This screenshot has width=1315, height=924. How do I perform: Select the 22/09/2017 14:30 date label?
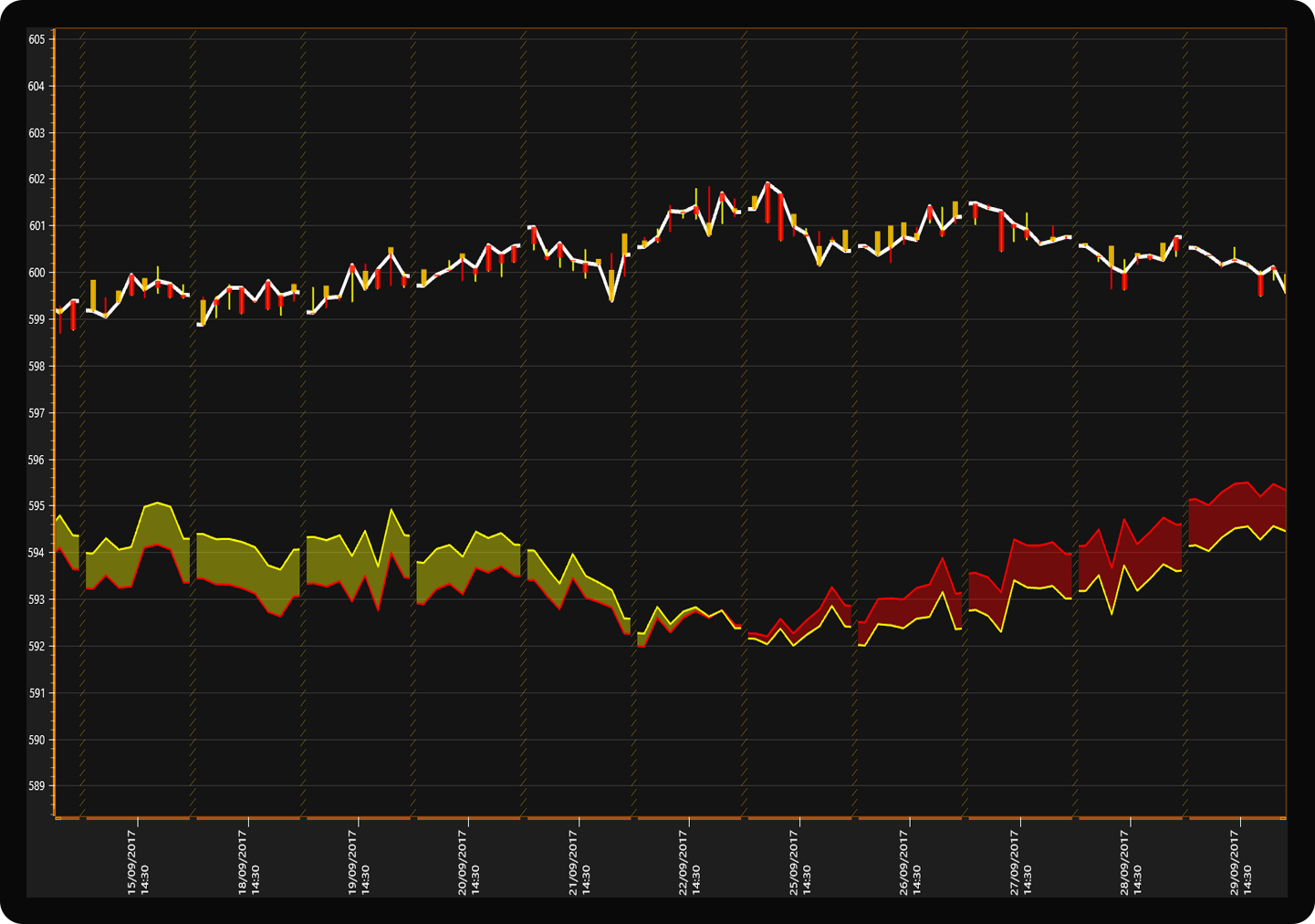(x=690, y=862)
